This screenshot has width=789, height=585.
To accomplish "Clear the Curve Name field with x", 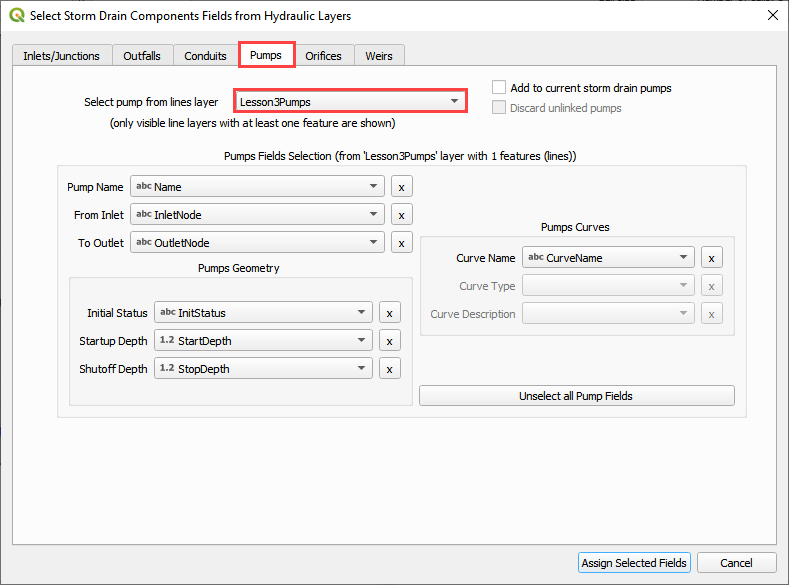I will pyautogui.click(x=711, y=258).
